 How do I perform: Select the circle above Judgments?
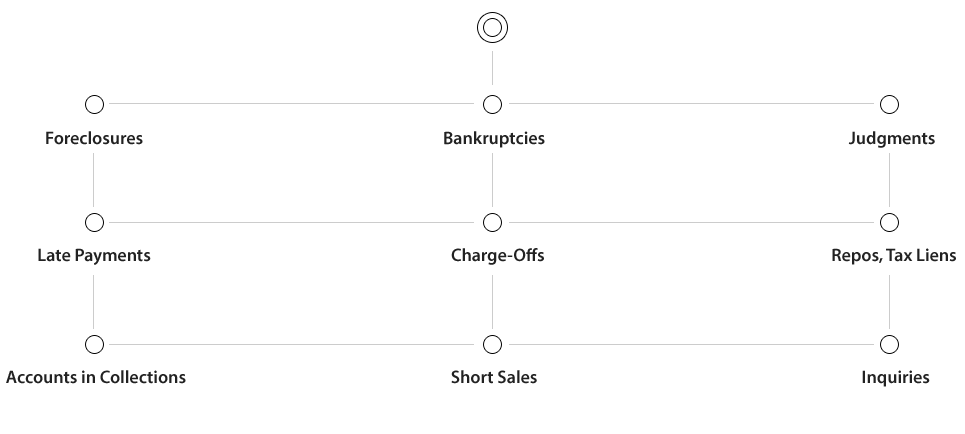(x=889, y=105)
